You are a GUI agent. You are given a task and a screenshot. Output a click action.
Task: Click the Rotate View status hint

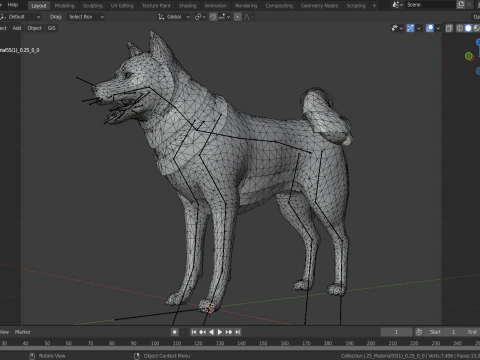48,356
